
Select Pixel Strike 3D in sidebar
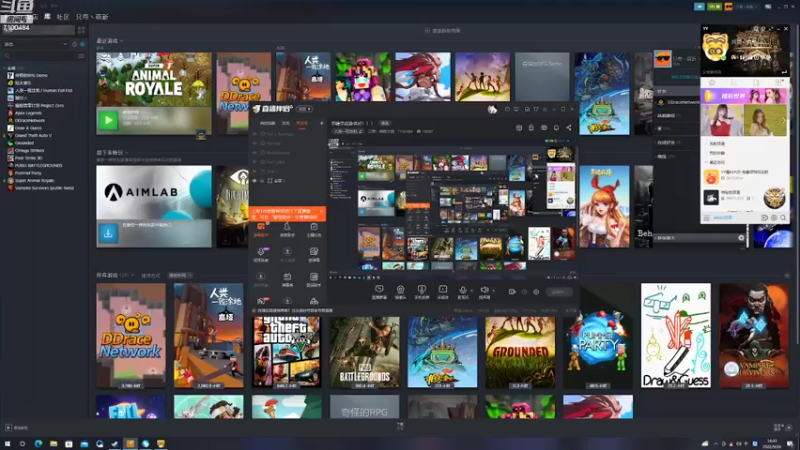pyautogui.click(x=29, y=158)
